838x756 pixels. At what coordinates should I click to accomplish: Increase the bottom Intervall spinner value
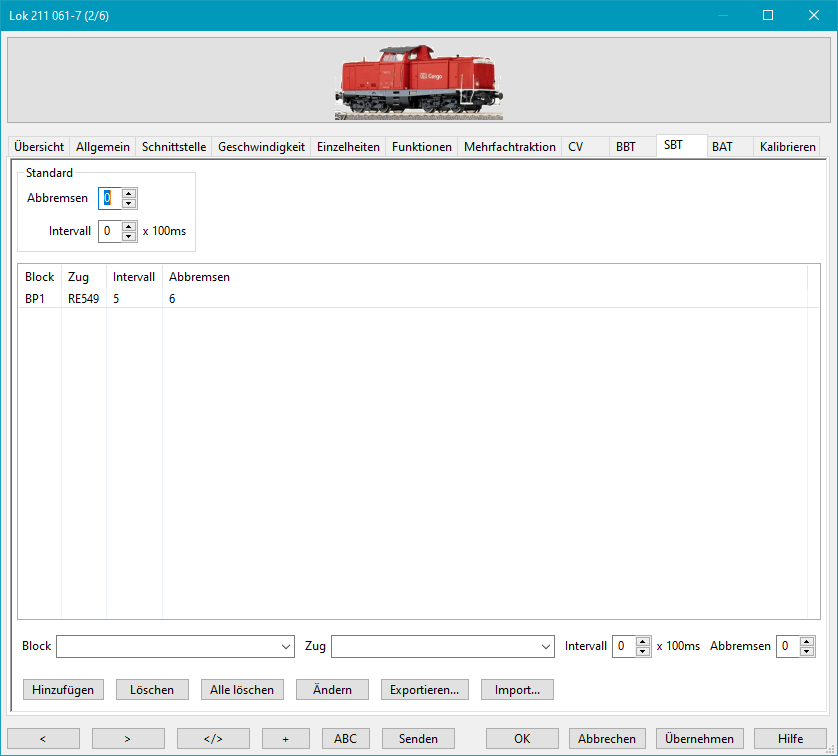642,641
